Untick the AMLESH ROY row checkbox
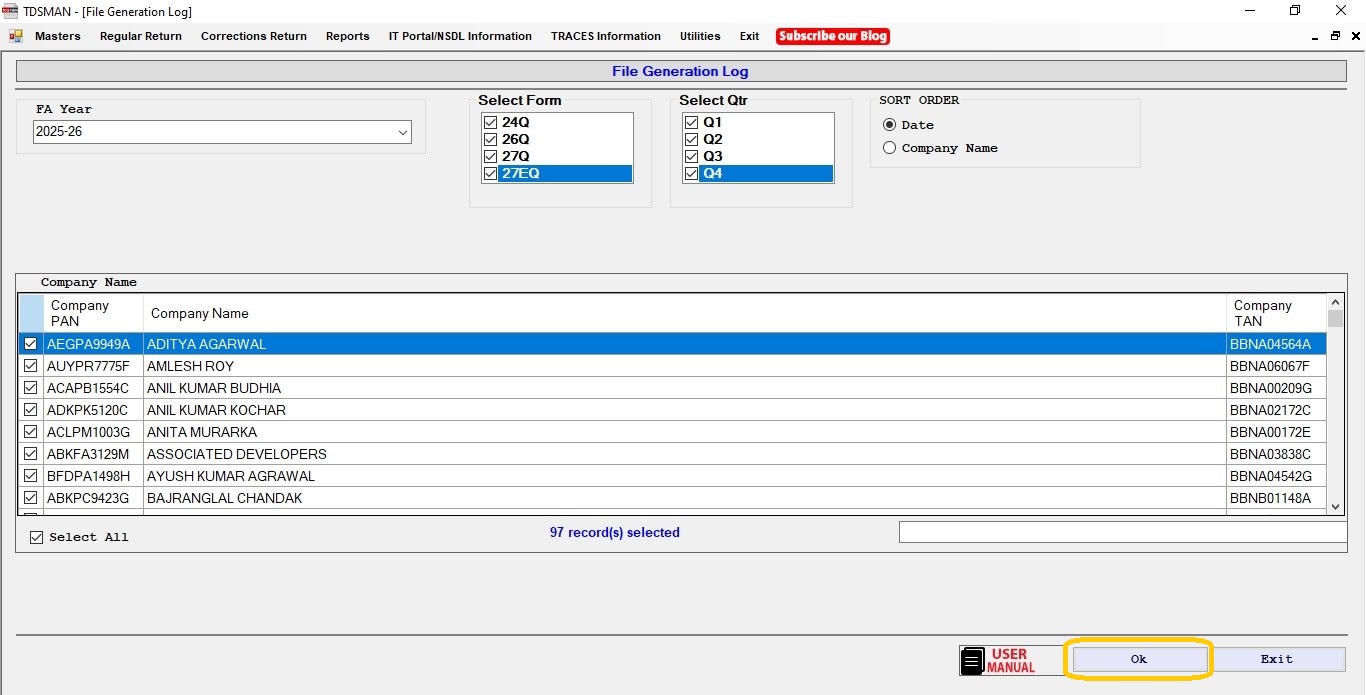This screenshot has width=1366, height=695. point(31,366)
